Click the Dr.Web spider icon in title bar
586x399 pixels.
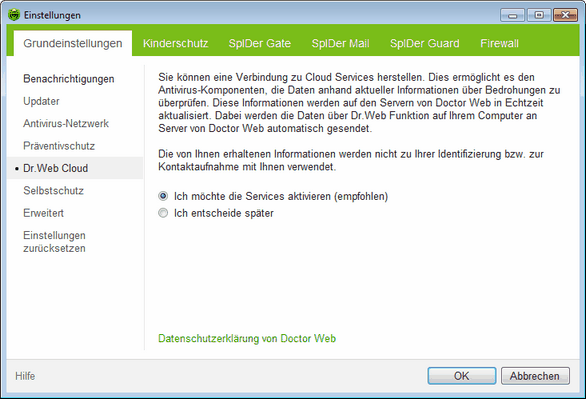(14, 15)
